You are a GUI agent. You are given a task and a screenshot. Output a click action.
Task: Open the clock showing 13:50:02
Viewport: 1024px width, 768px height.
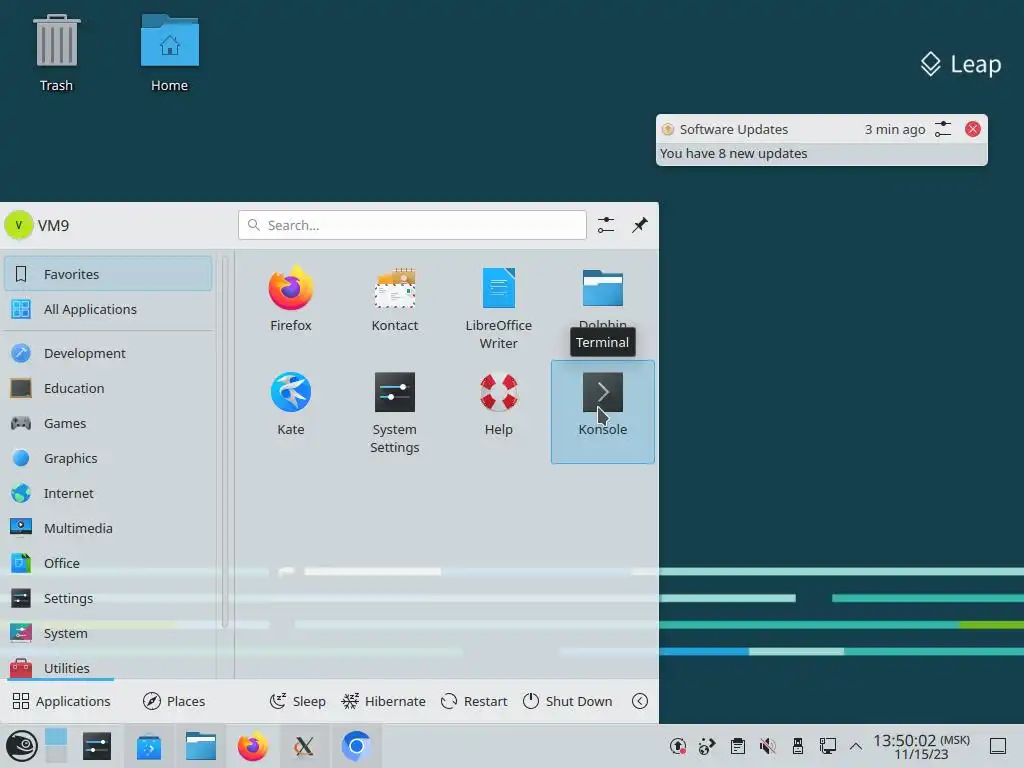[921, 746]
